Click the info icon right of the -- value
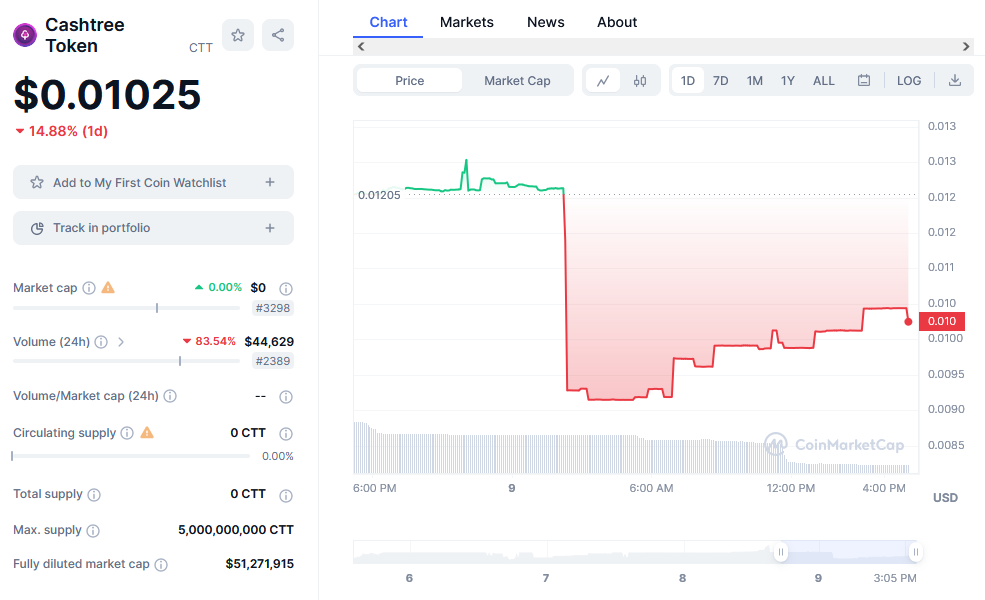The image size is (985, 600). tap(286, 396)
